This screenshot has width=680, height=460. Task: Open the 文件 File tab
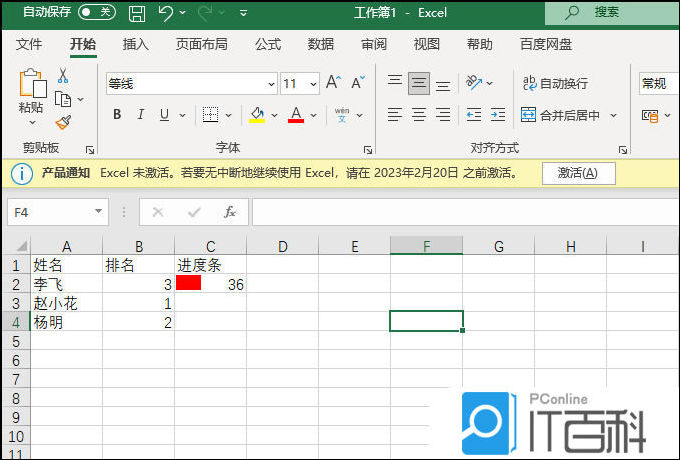[x=29, y=44]
